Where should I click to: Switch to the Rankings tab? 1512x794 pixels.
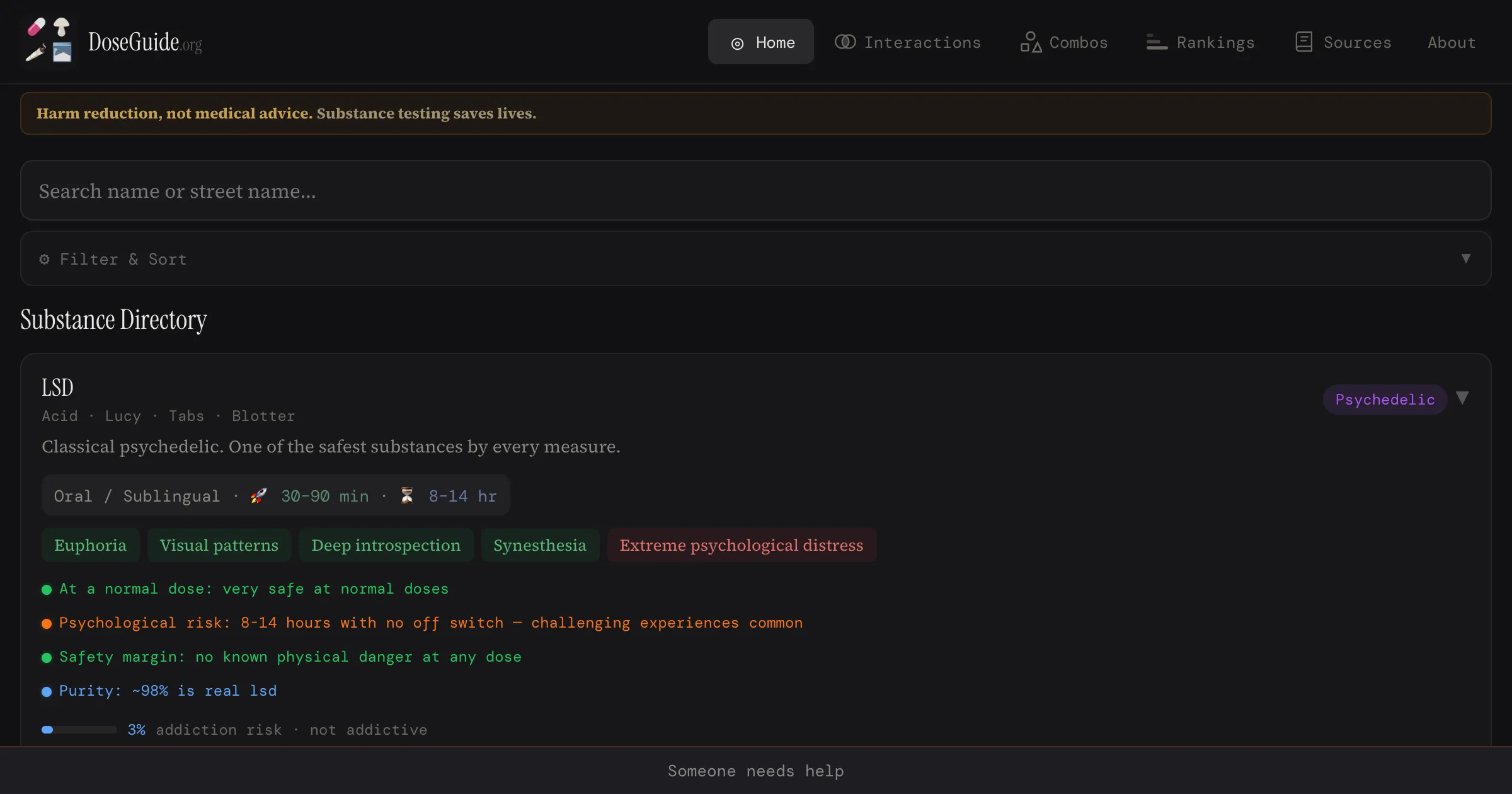click(1215, 42)
